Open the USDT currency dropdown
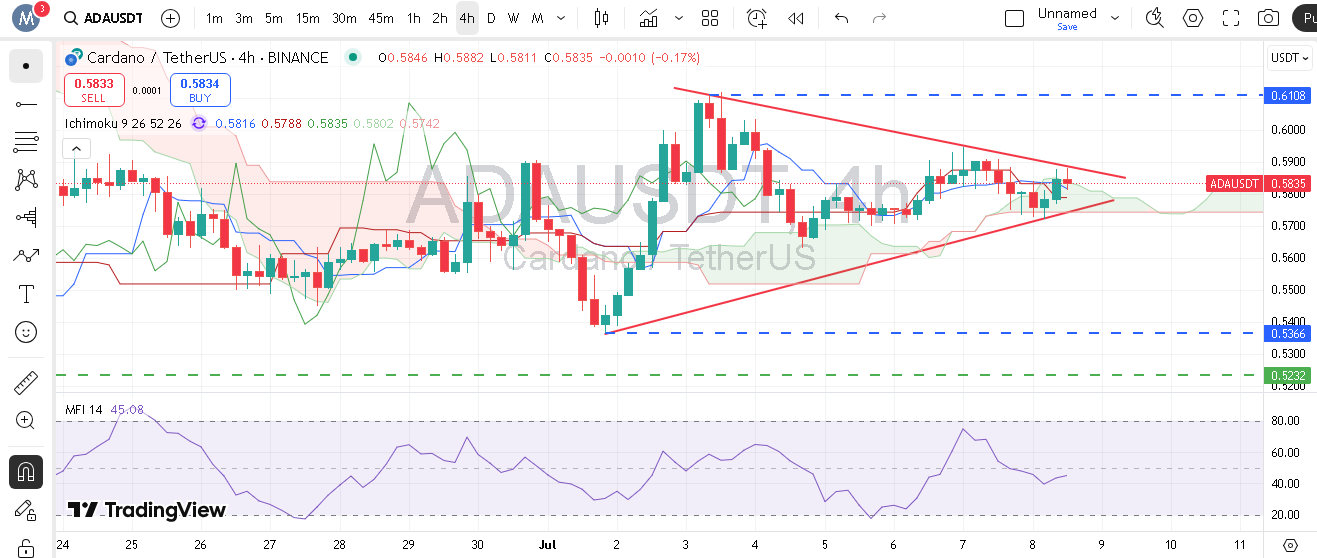This screenshot has width=1317, height=558. coord(1290,58)
